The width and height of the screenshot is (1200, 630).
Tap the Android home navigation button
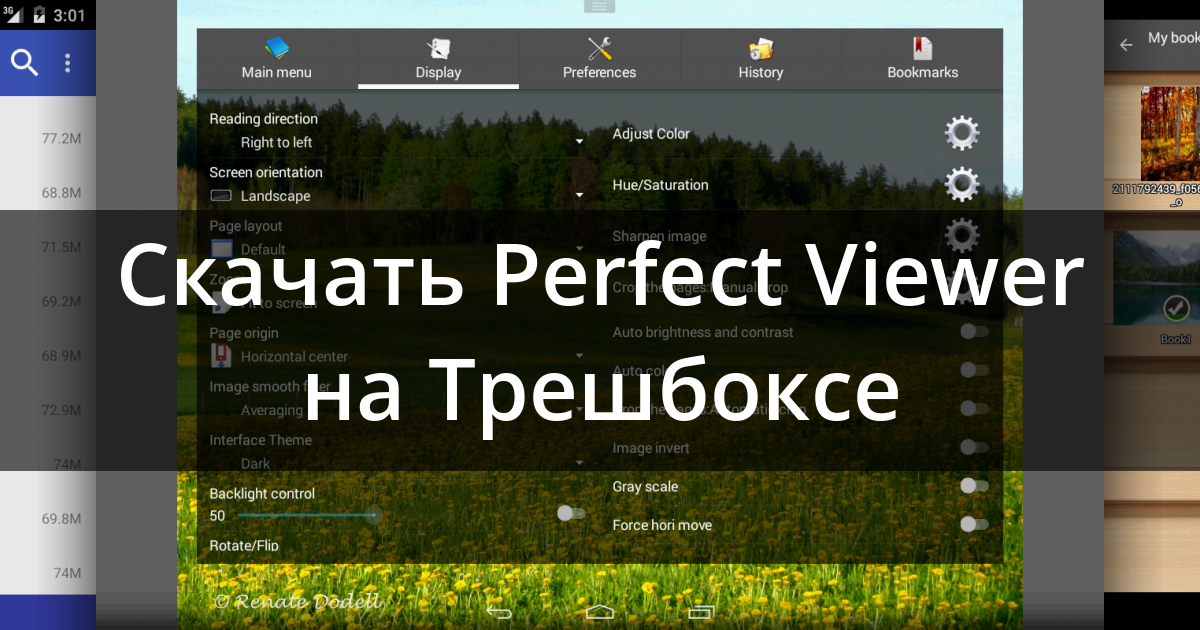pos(599,611)
